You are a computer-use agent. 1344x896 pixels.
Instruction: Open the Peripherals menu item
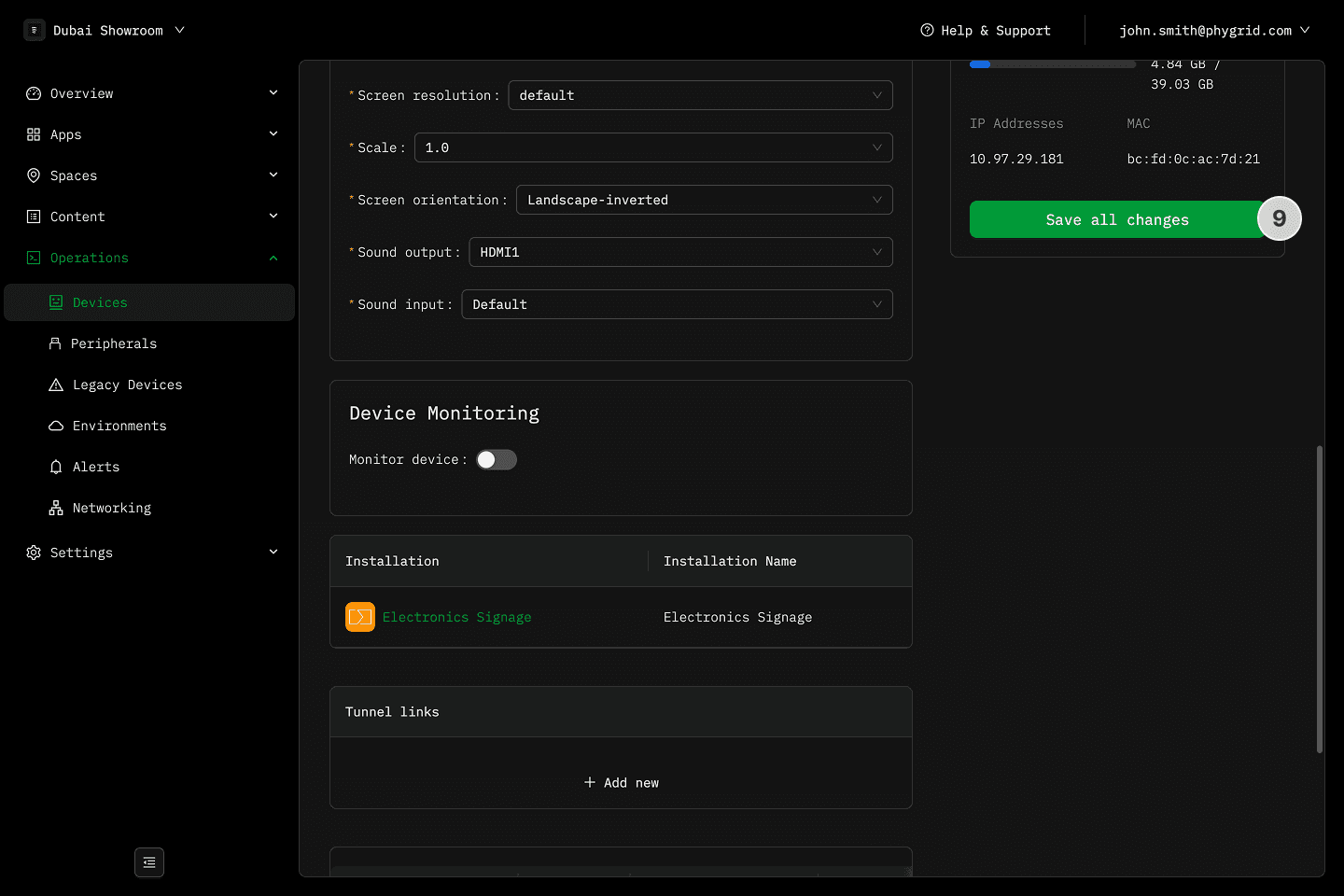click(149, 343)
